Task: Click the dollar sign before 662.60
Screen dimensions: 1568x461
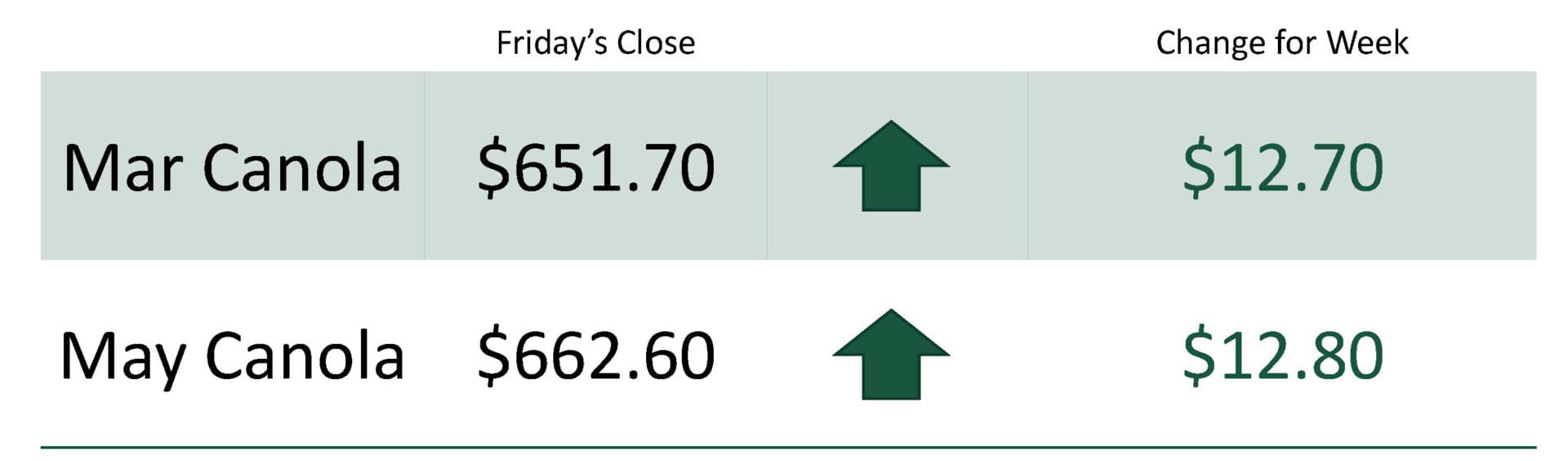Action: click(x=492, y=356)
